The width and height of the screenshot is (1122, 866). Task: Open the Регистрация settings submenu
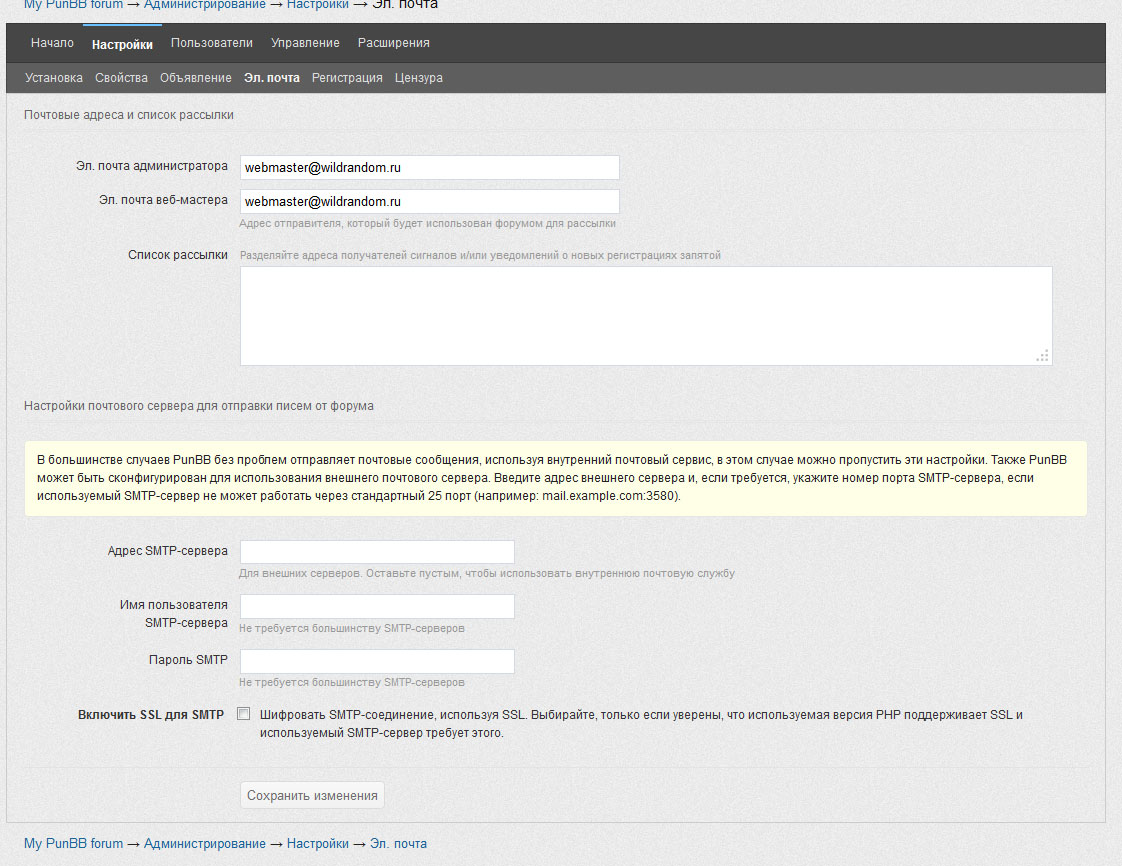coord(347,78)
